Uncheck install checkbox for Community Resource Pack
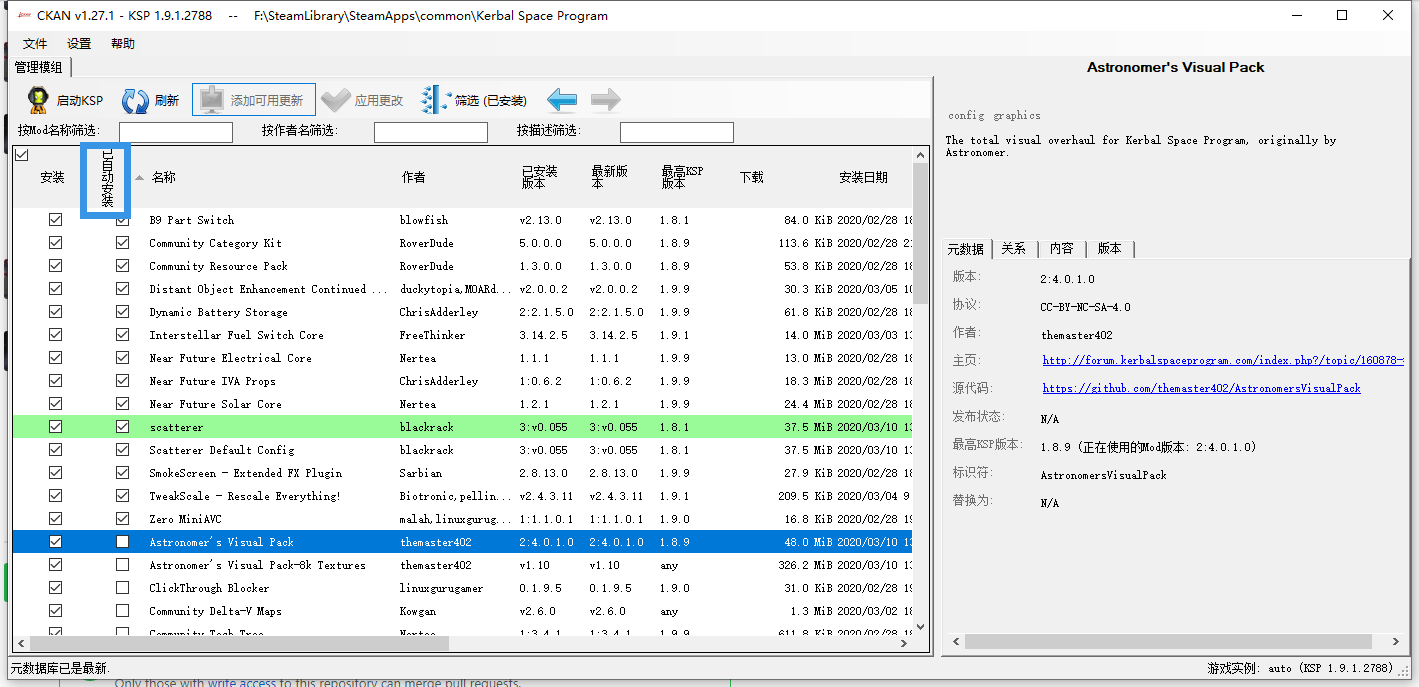Image resolution: width=1419 pixels, height=687 pixels. pyautogui.click(x=55, y=266)
